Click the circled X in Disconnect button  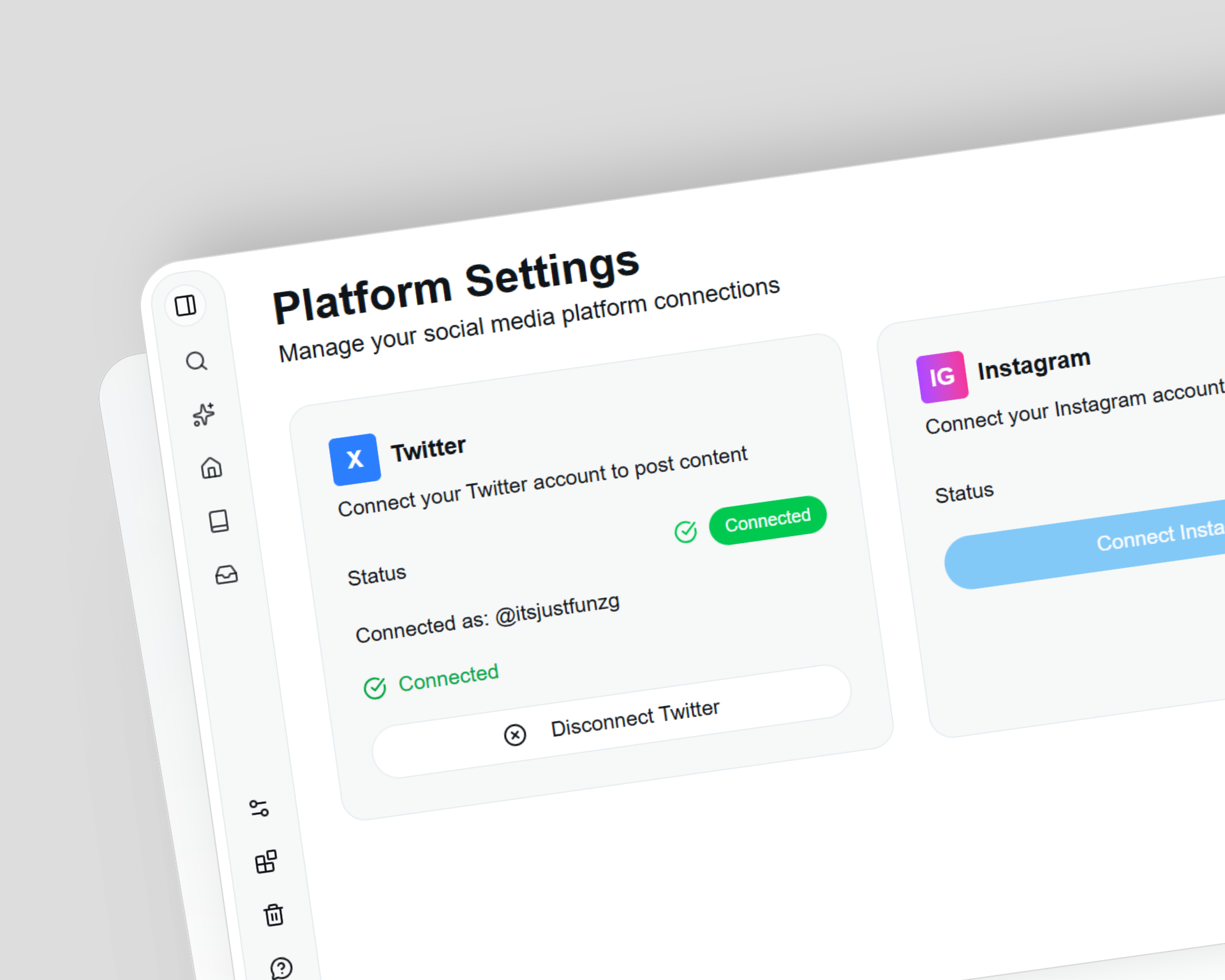point(515,735)
